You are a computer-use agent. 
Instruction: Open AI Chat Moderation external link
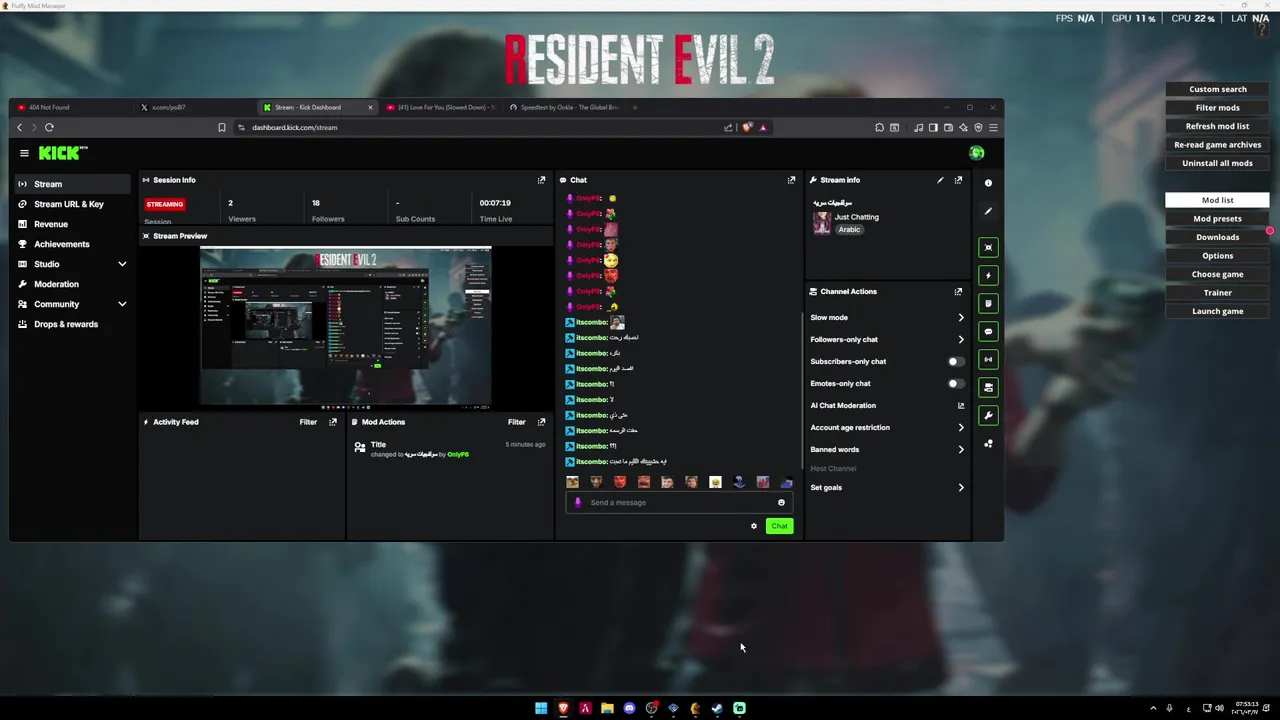[961, 405]
